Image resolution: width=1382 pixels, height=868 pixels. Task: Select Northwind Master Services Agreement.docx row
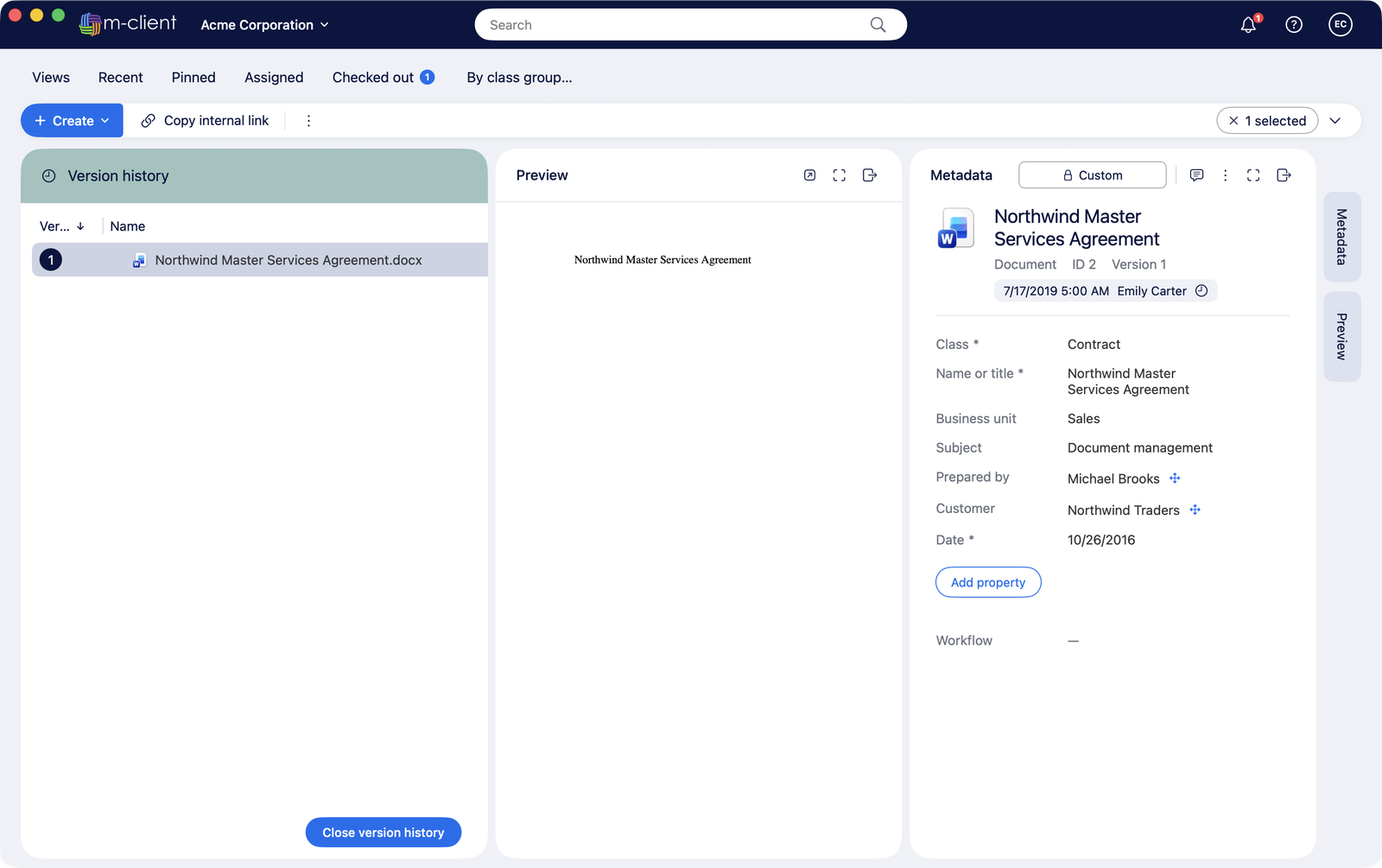pyautogui.click(x=260, y=260)
